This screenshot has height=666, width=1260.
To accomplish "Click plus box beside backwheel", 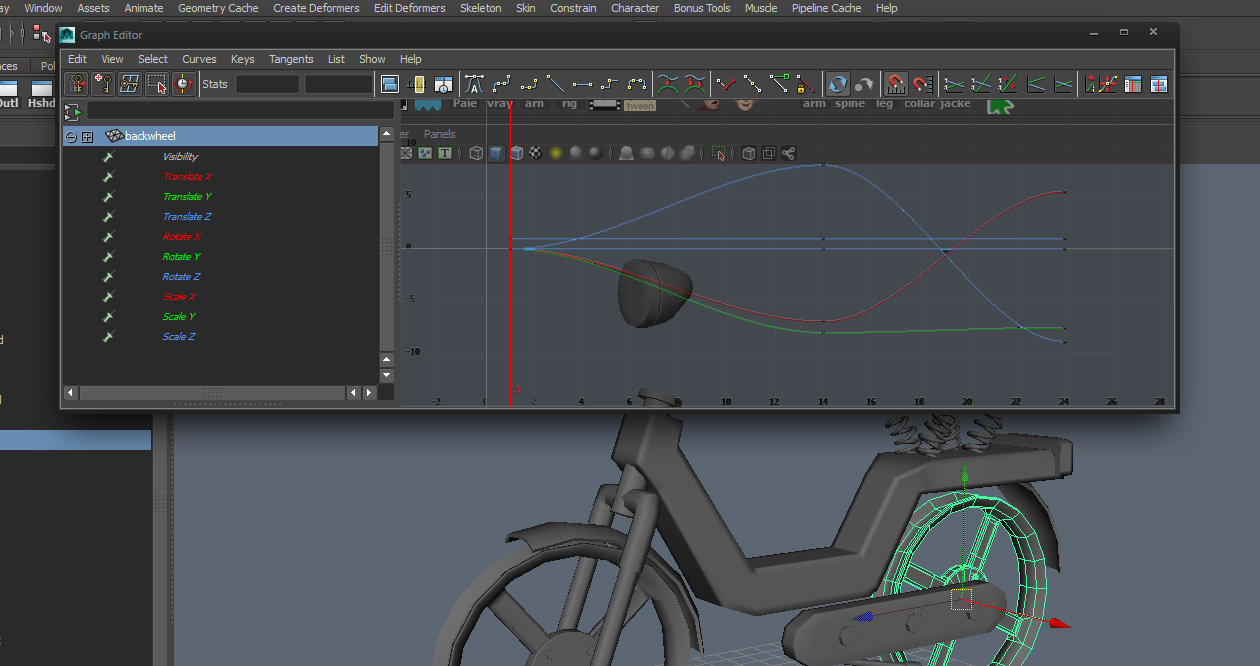I will pyautogui.click(x=87, y=136).
